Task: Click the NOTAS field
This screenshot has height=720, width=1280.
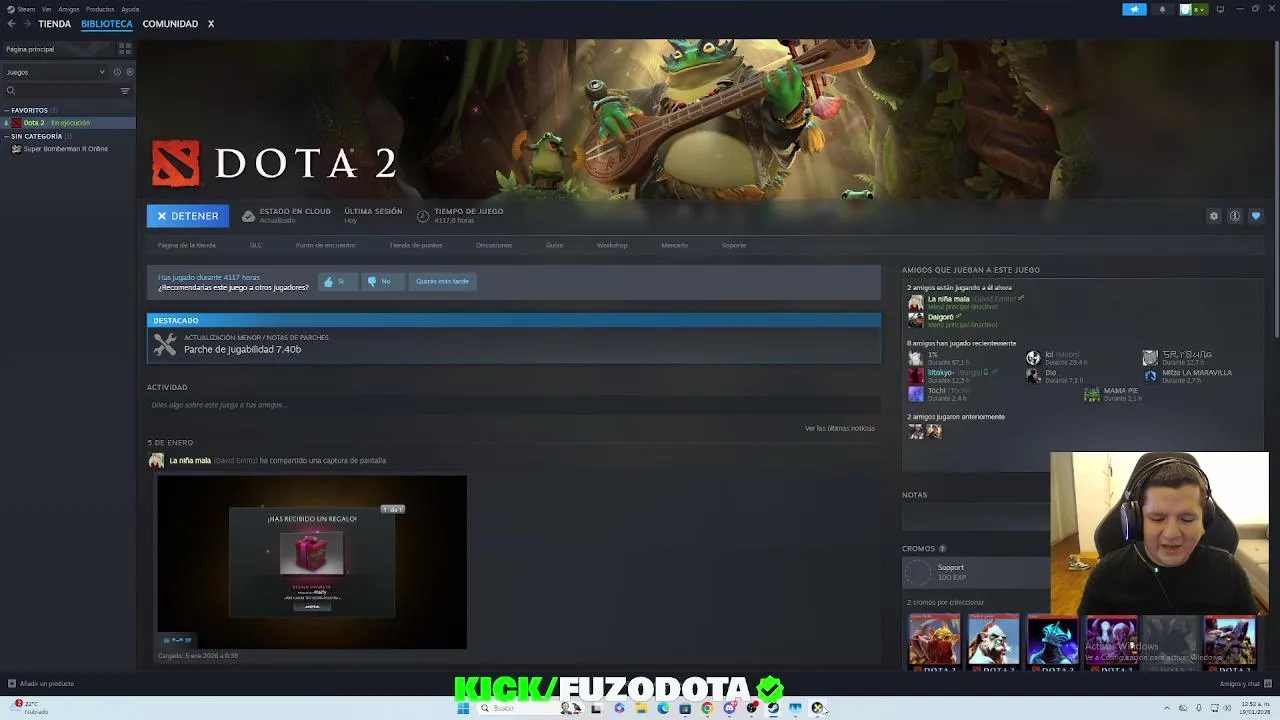Action: [x=976, y=517]
